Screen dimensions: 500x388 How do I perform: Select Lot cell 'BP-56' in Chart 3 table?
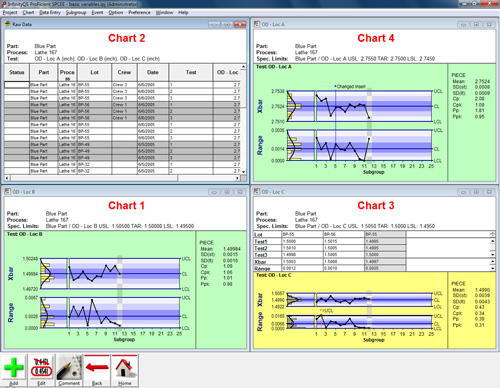click(x=344, y=234)
